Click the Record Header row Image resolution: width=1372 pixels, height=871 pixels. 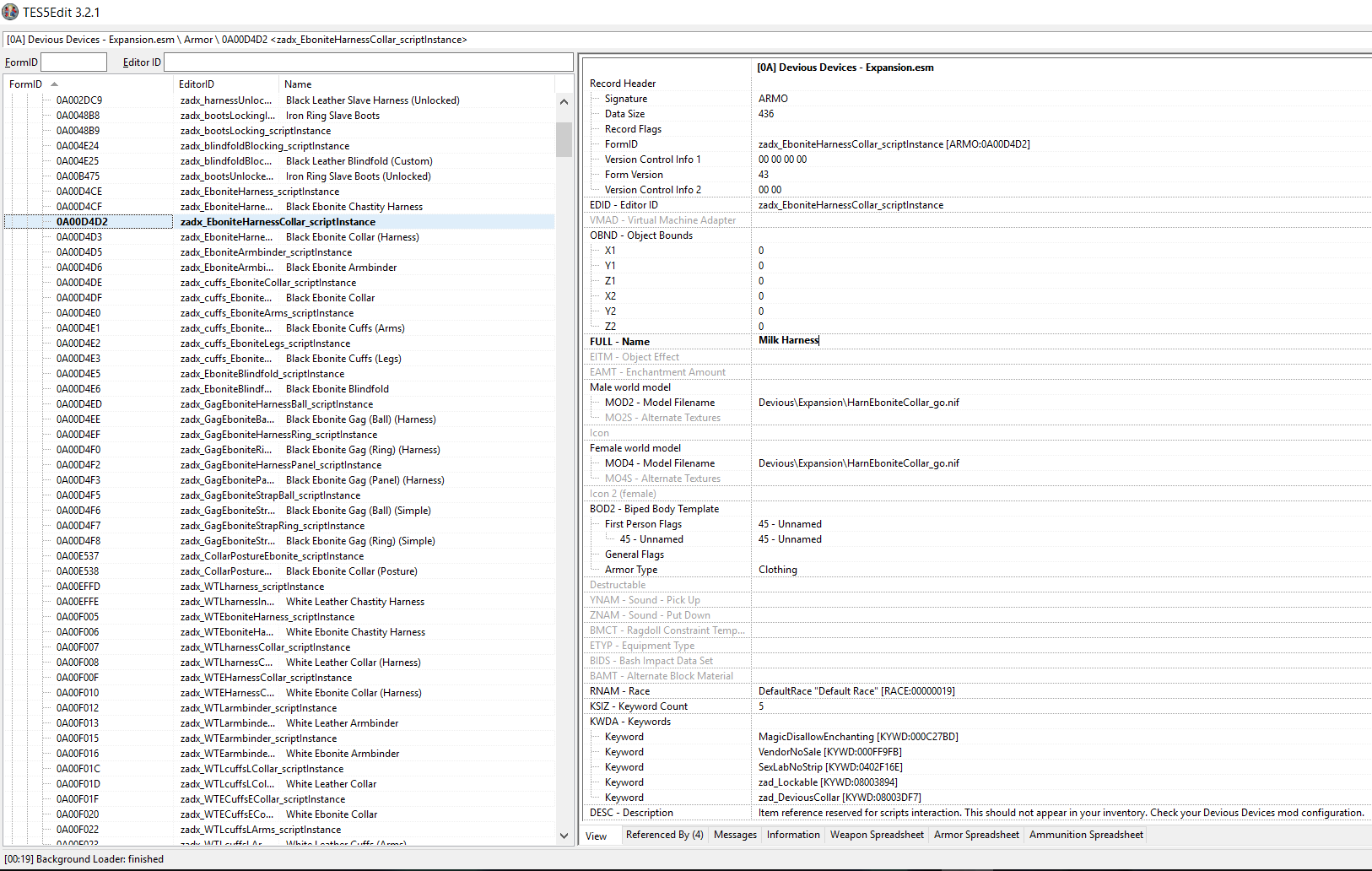tap(977, 84)
